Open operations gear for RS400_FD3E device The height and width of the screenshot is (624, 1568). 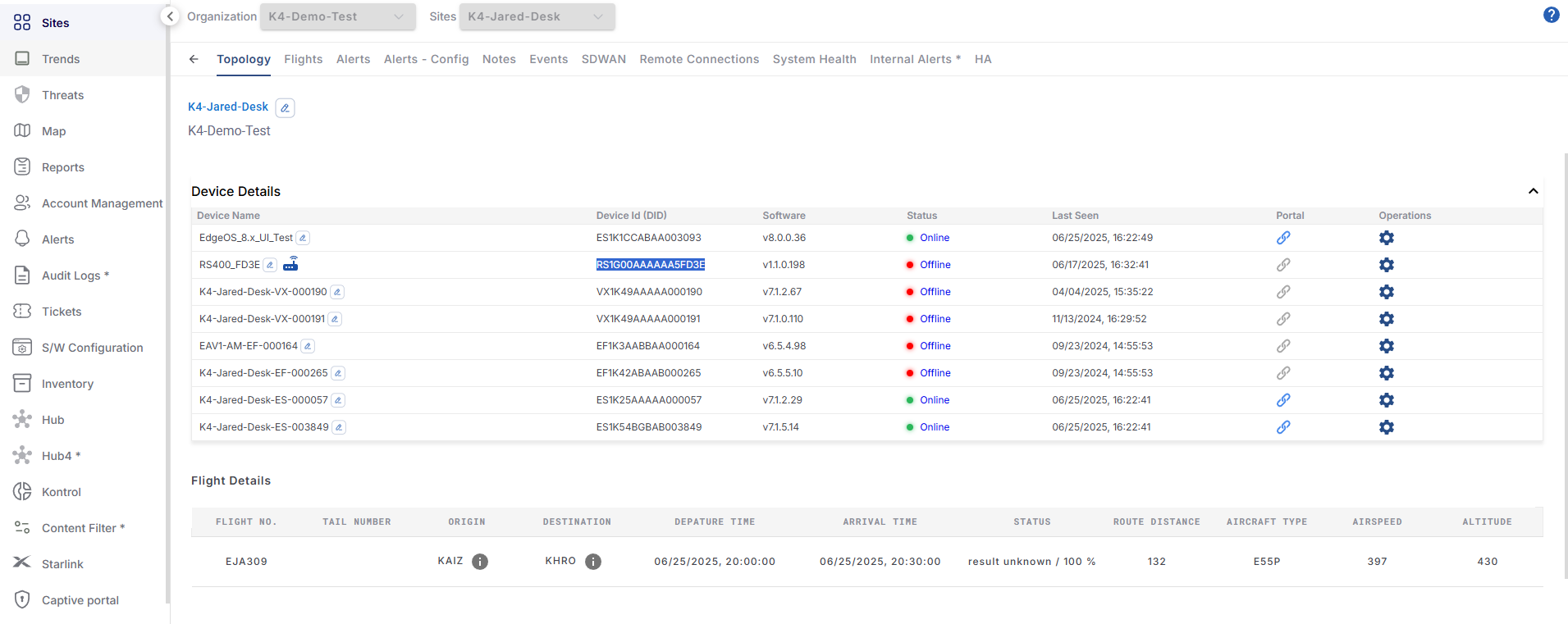click(x=1386, y=265)
